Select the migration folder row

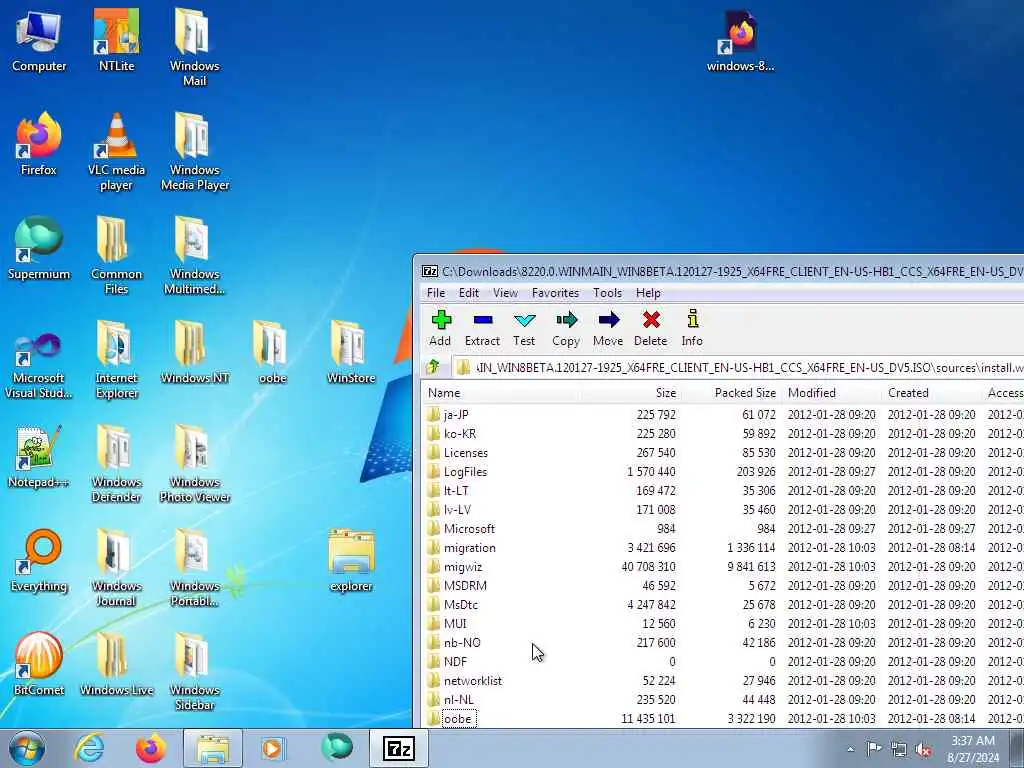tap(724, 547)
